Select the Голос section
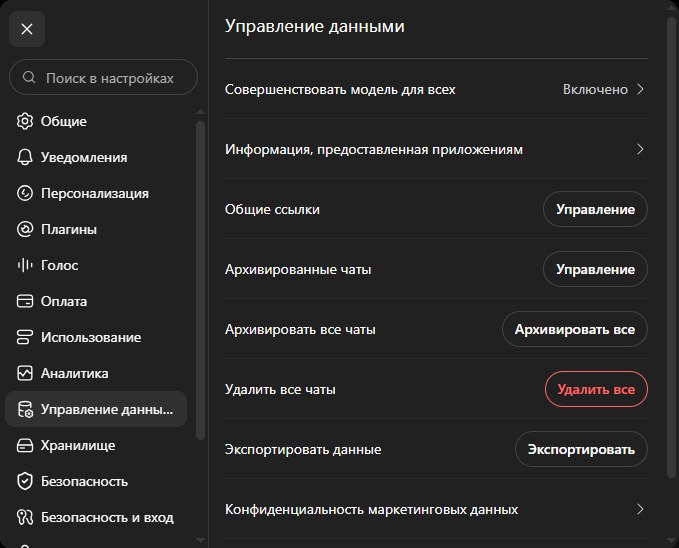This screenshot has height=548, width=679. click(96, 265)
